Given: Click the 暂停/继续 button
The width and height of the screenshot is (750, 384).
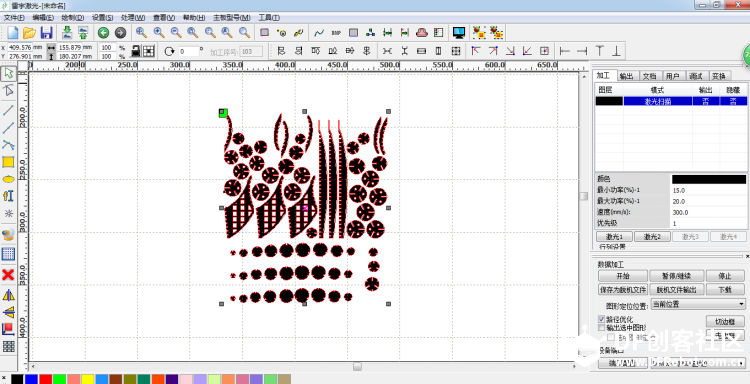Looking at the screenshot, I should click(677, 276).
